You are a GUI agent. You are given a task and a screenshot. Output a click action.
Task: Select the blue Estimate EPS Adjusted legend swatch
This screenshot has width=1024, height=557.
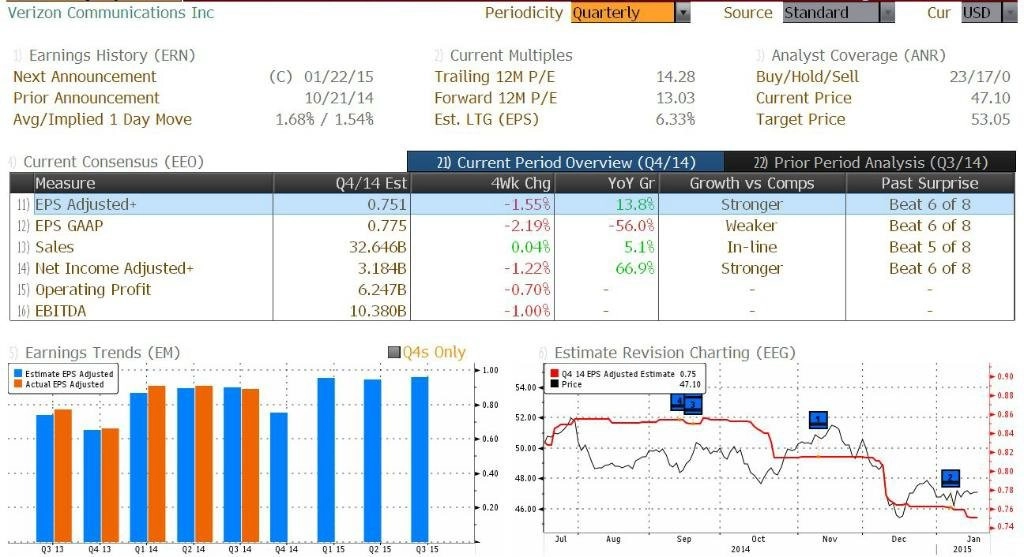pos(18,374)
